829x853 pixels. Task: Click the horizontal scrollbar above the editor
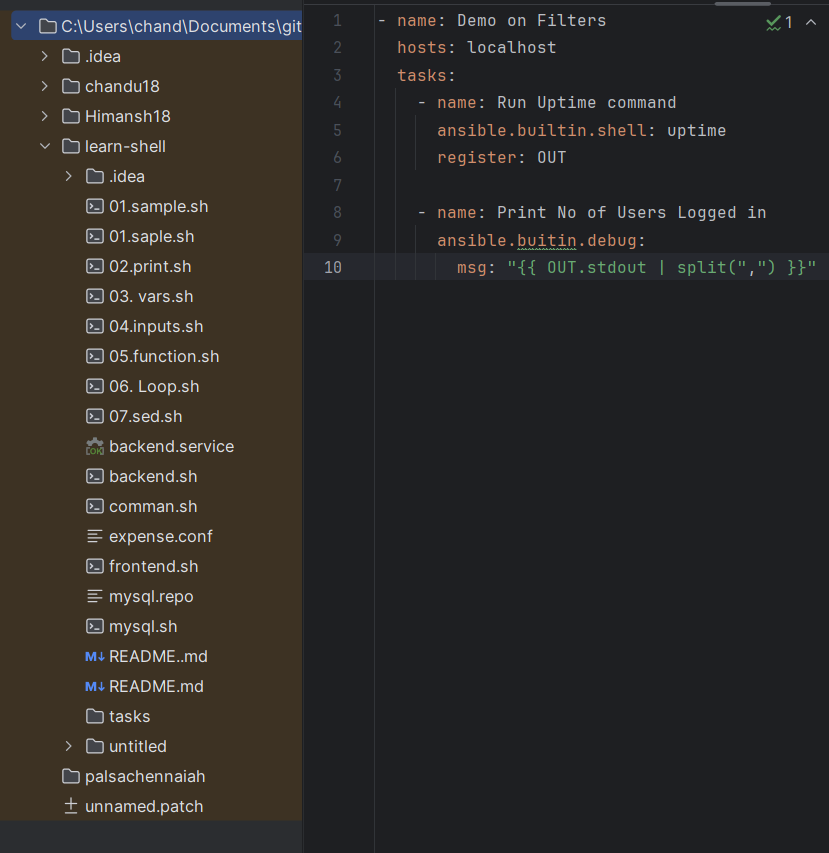pyautogui.click(x=745, y=5)
